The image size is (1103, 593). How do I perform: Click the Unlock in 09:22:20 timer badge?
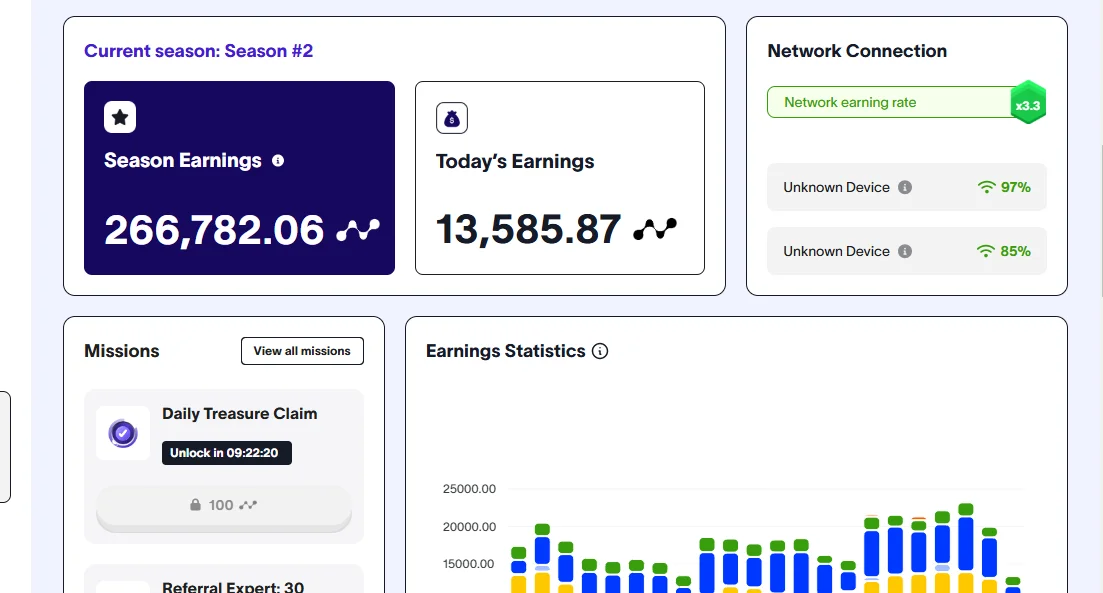227,453
